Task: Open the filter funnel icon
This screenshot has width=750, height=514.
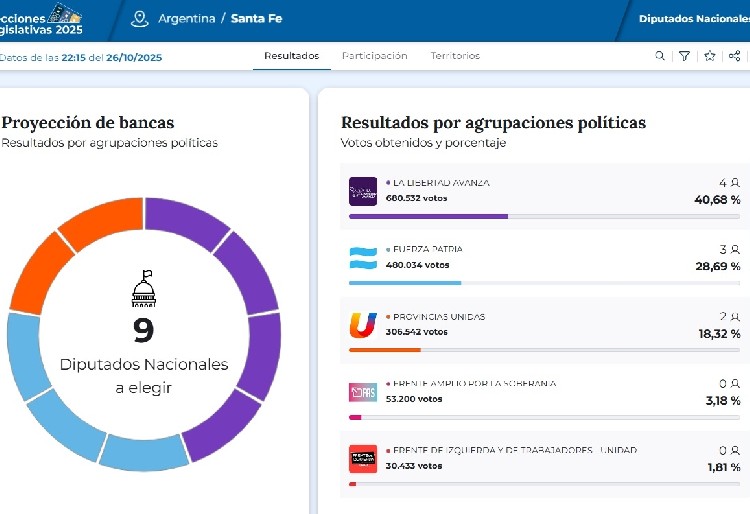Action: [684, 56]
